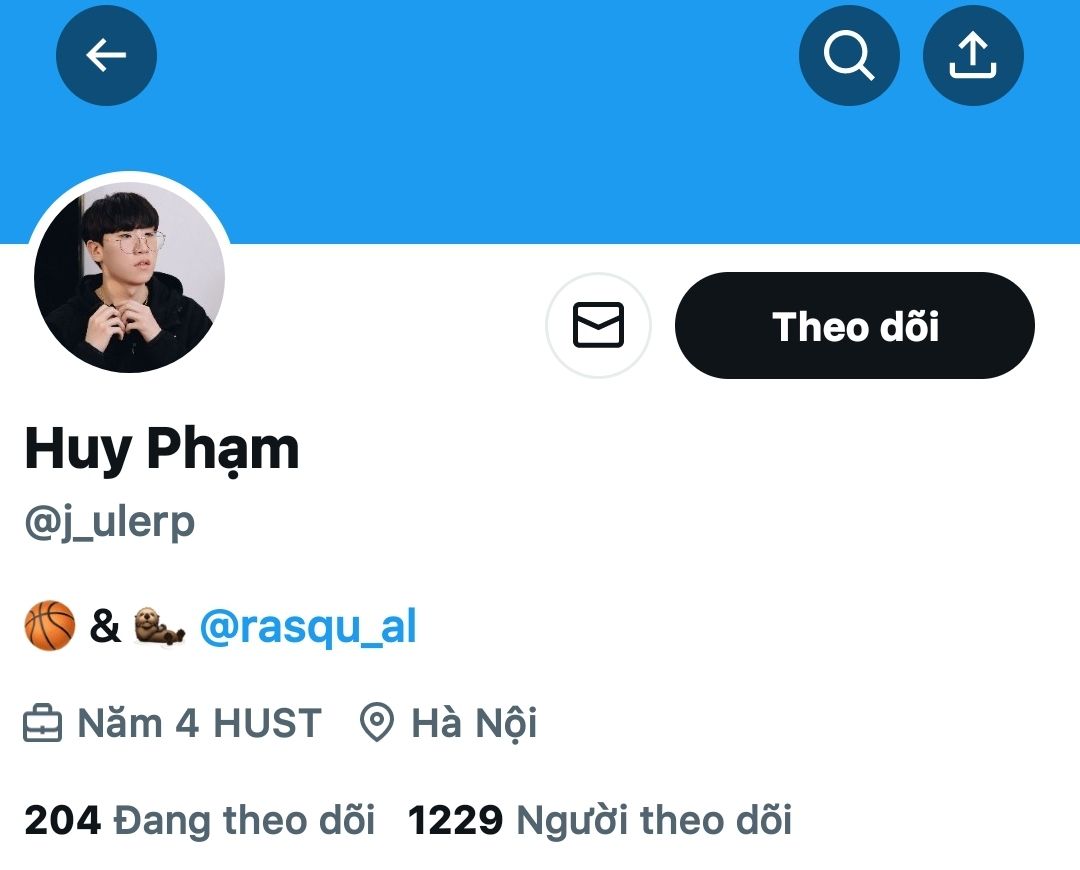Click the basketball emoji in bio
Viewport: 1080px width, 870px height.
point(50,625)
